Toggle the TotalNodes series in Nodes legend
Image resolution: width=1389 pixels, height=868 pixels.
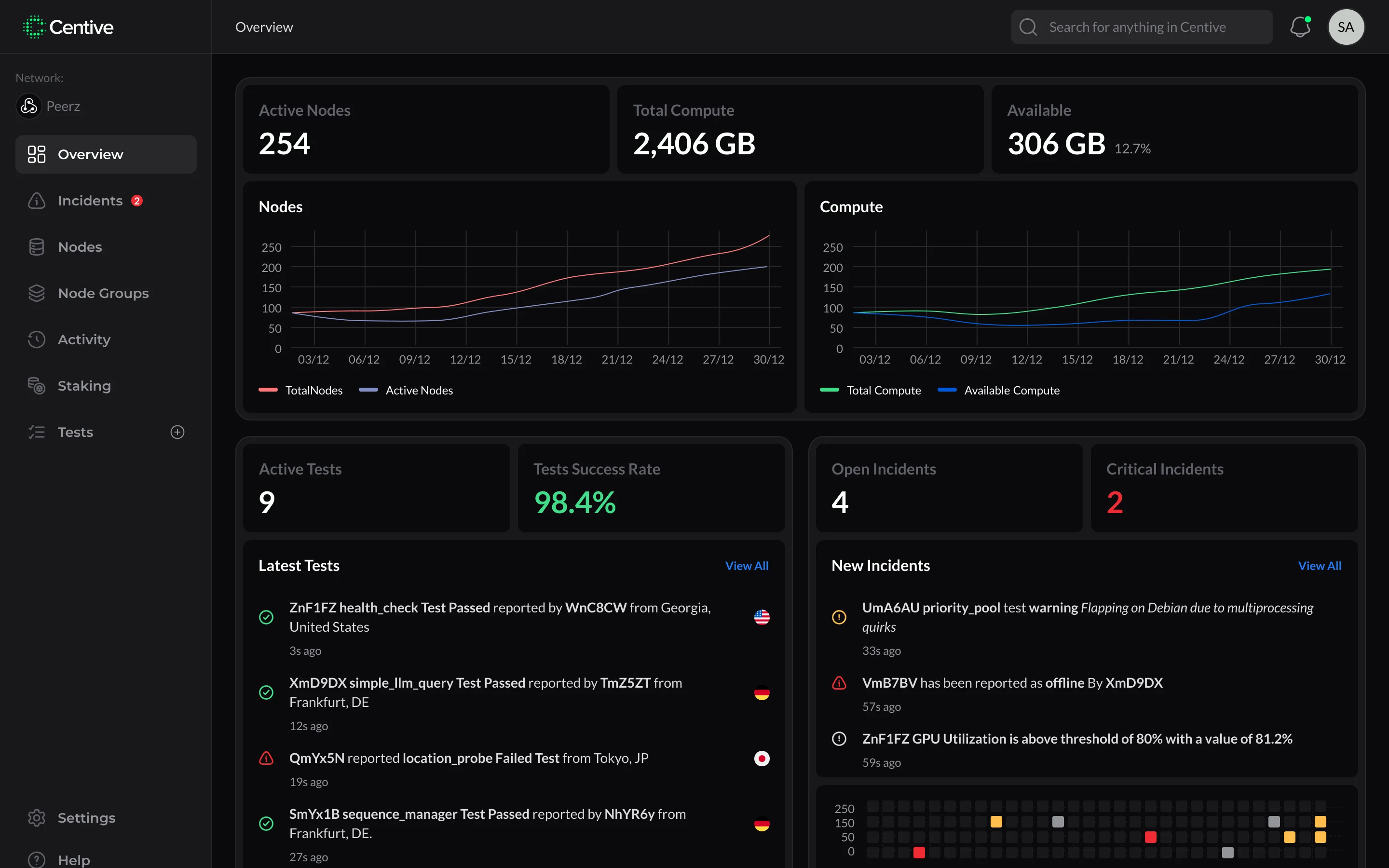[301, 391]
